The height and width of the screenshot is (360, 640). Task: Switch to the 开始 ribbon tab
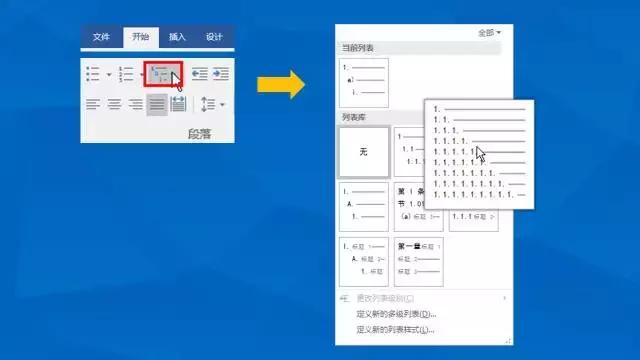(140, 37)
